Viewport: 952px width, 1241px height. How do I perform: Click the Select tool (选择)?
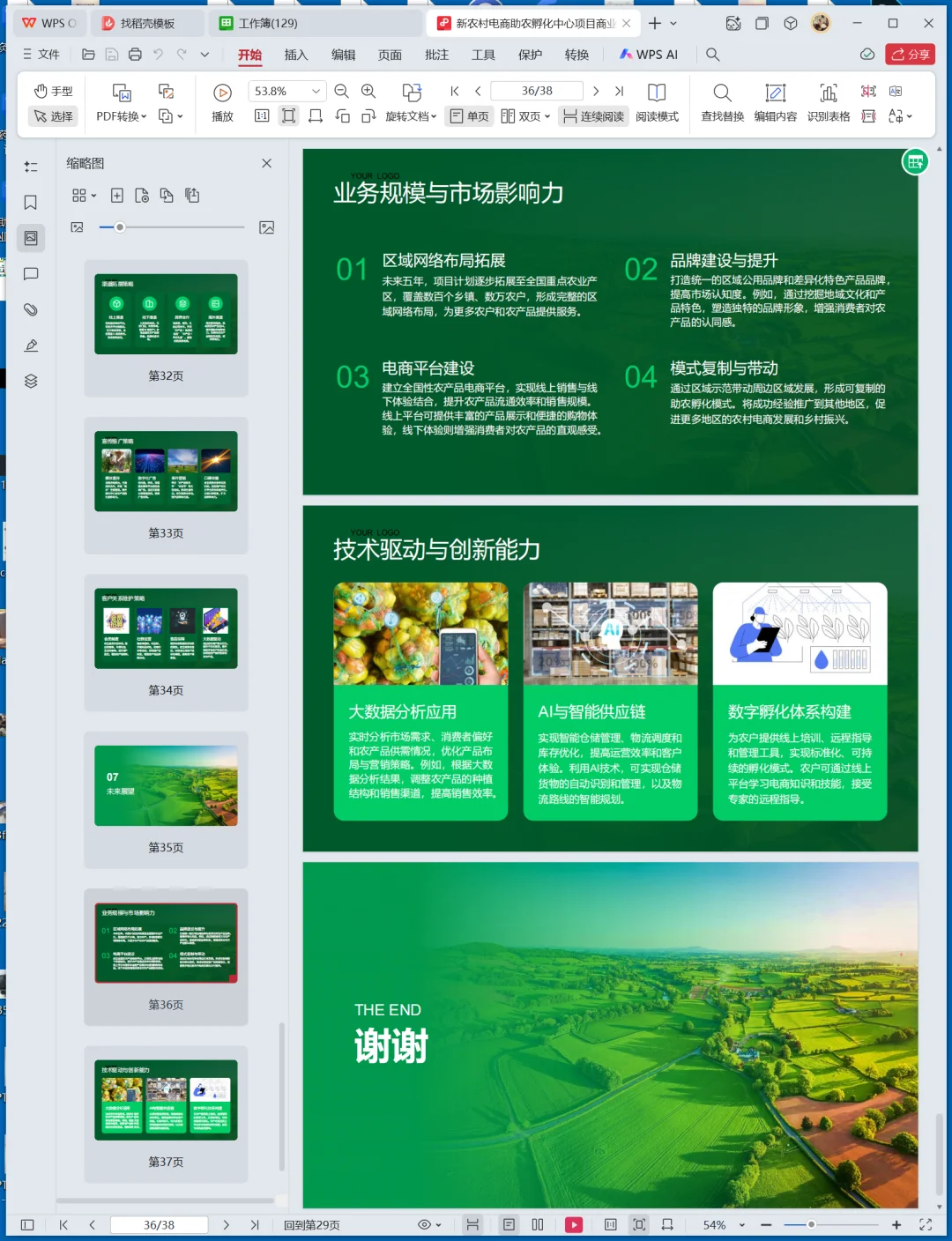click(x=53, y=116)
